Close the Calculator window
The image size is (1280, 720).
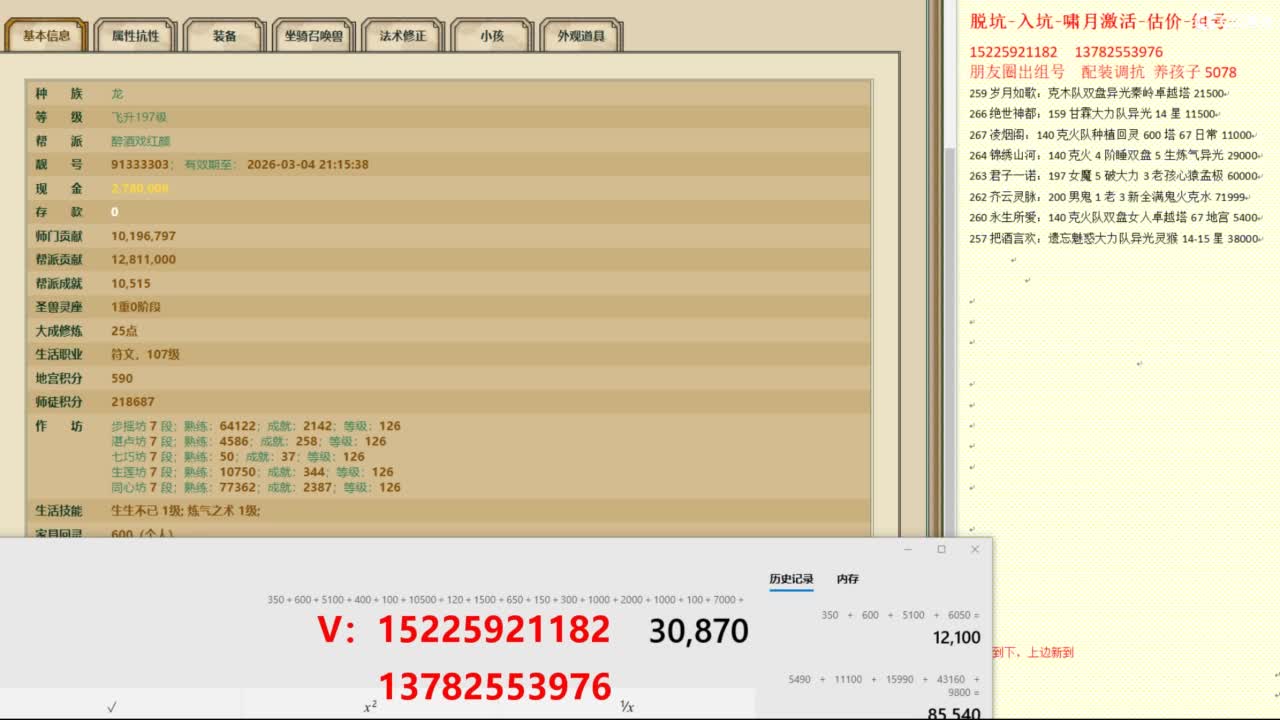(975, 549)
